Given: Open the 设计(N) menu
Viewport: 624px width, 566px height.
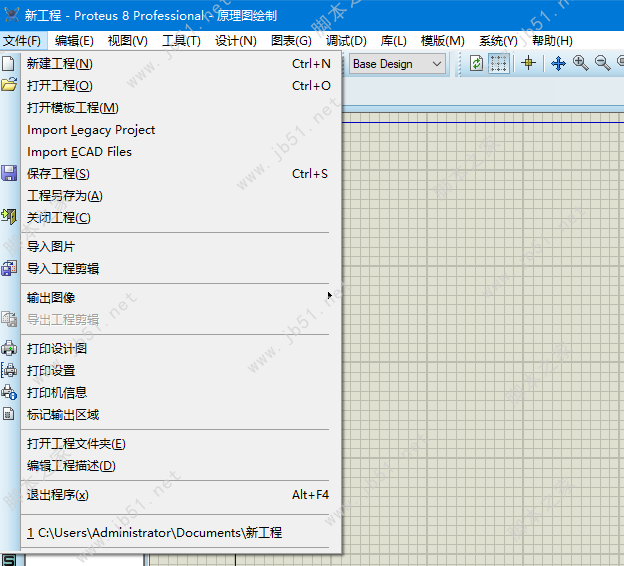Looking at the screenshot, I should click(x=236, y=41).
